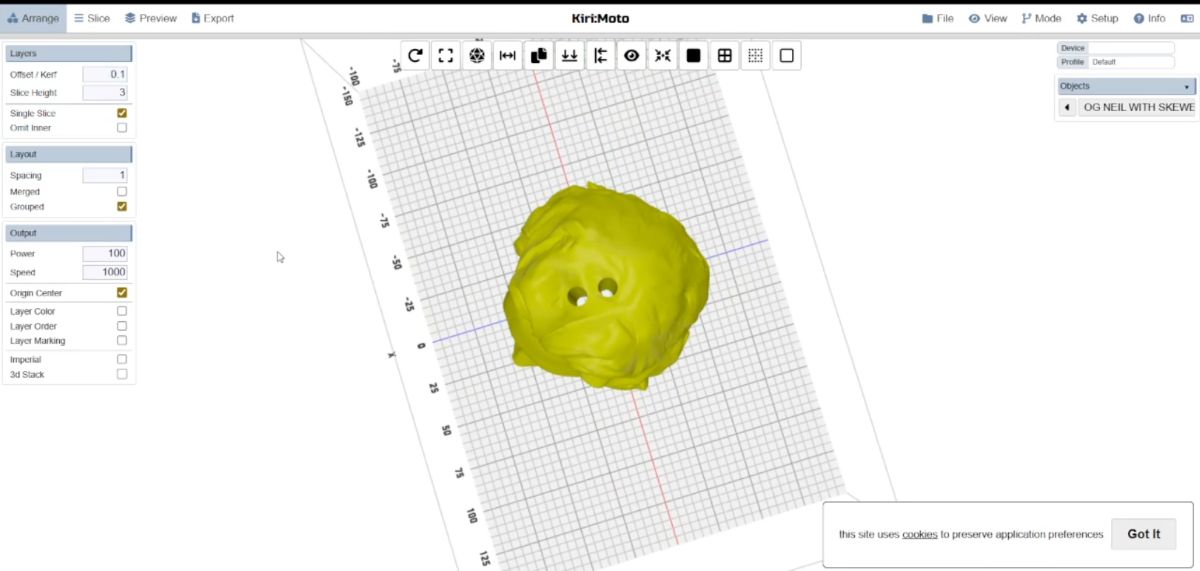The image size is (1200, 571).
Task: Click the left-arrow icon beside OG NEIL object
Action: point(1067,107)
